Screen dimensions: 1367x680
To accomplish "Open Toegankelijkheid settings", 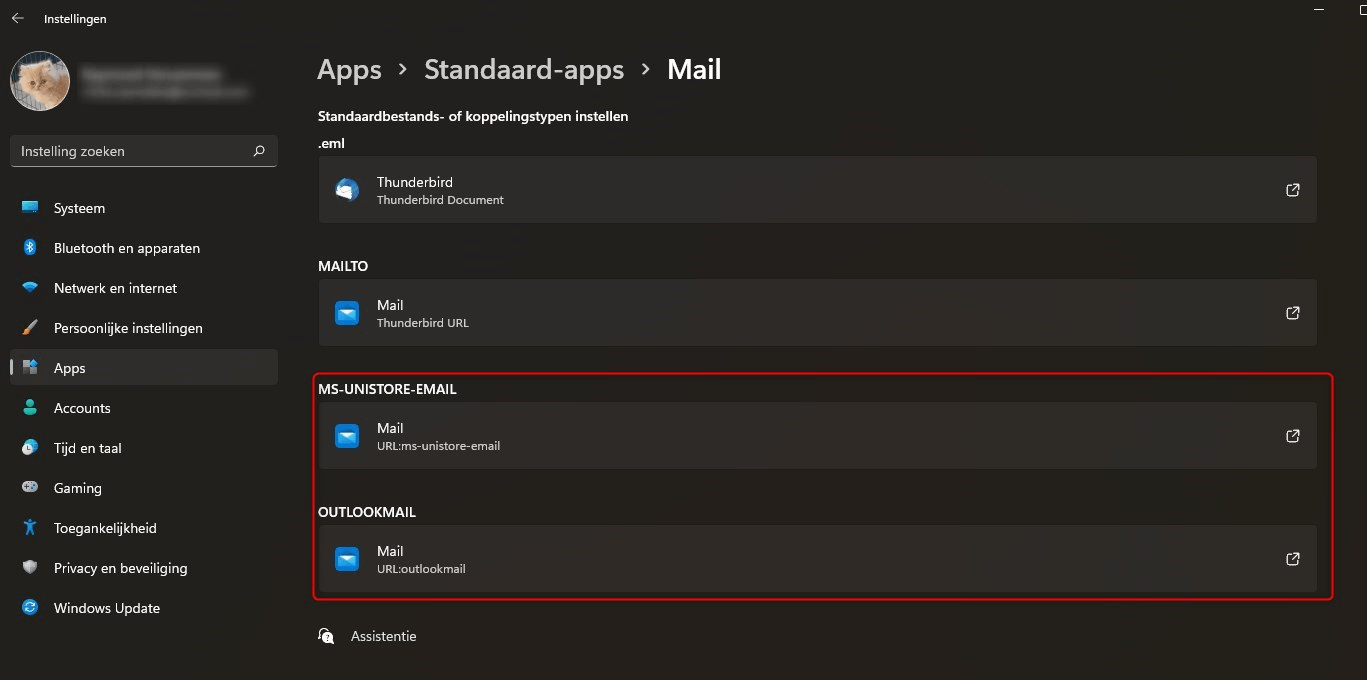I will [144, 528].
